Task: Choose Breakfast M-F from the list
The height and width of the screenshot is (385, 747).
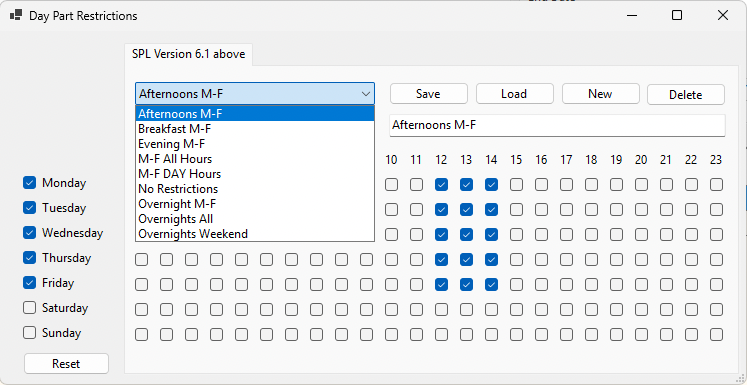Action: tap(255, 129)
